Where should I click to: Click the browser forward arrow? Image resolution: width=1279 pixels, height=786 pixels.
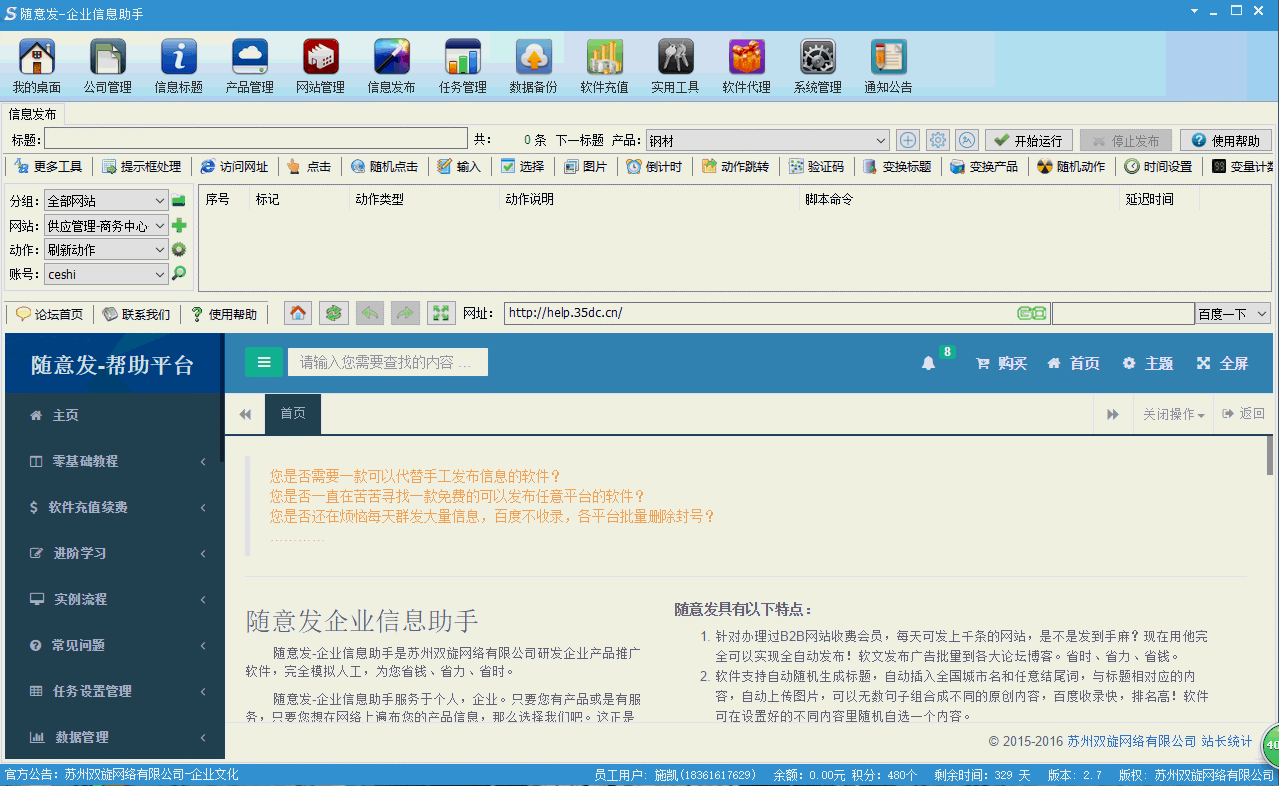tap(405, 314)
